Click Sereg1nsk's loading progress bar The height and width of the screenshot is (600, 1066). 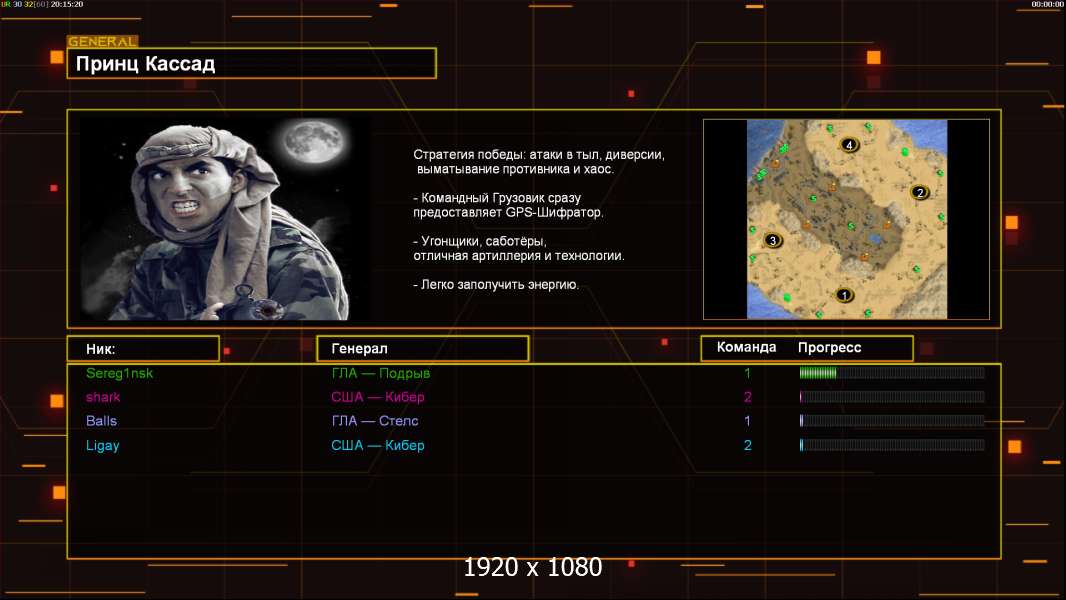coord(892,372)
